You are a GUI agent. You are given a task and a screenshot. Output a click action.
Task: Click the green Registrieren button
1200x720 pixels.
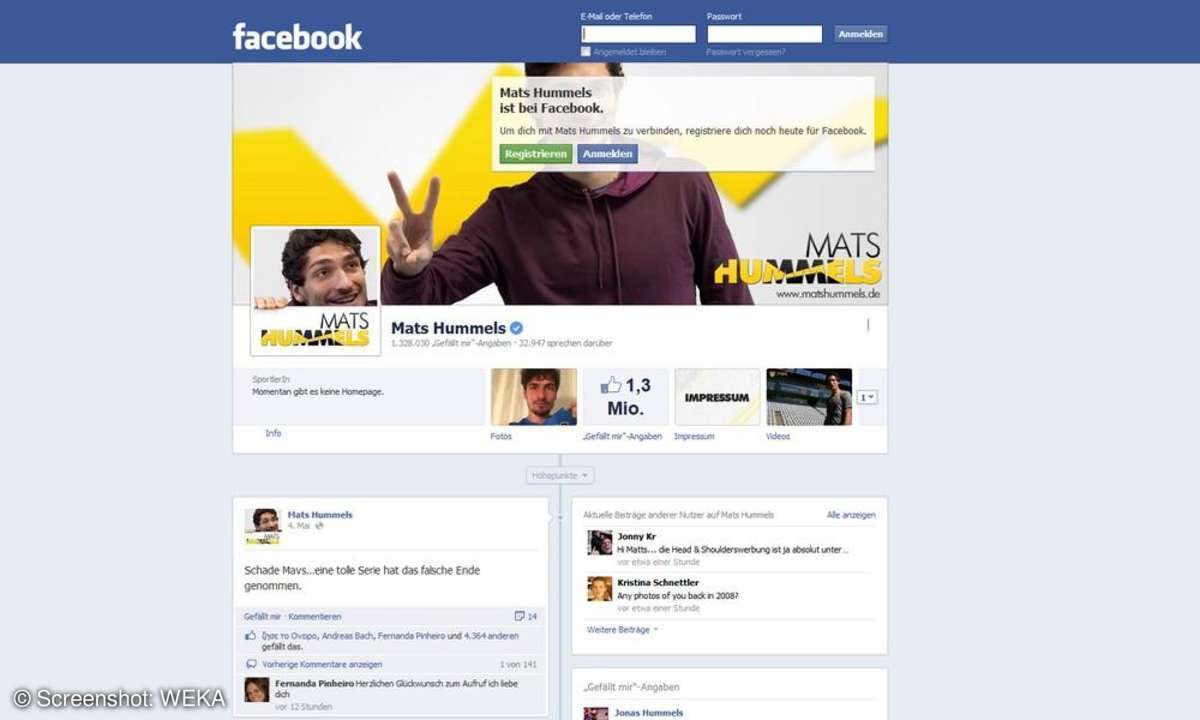[x=536, y=153]
